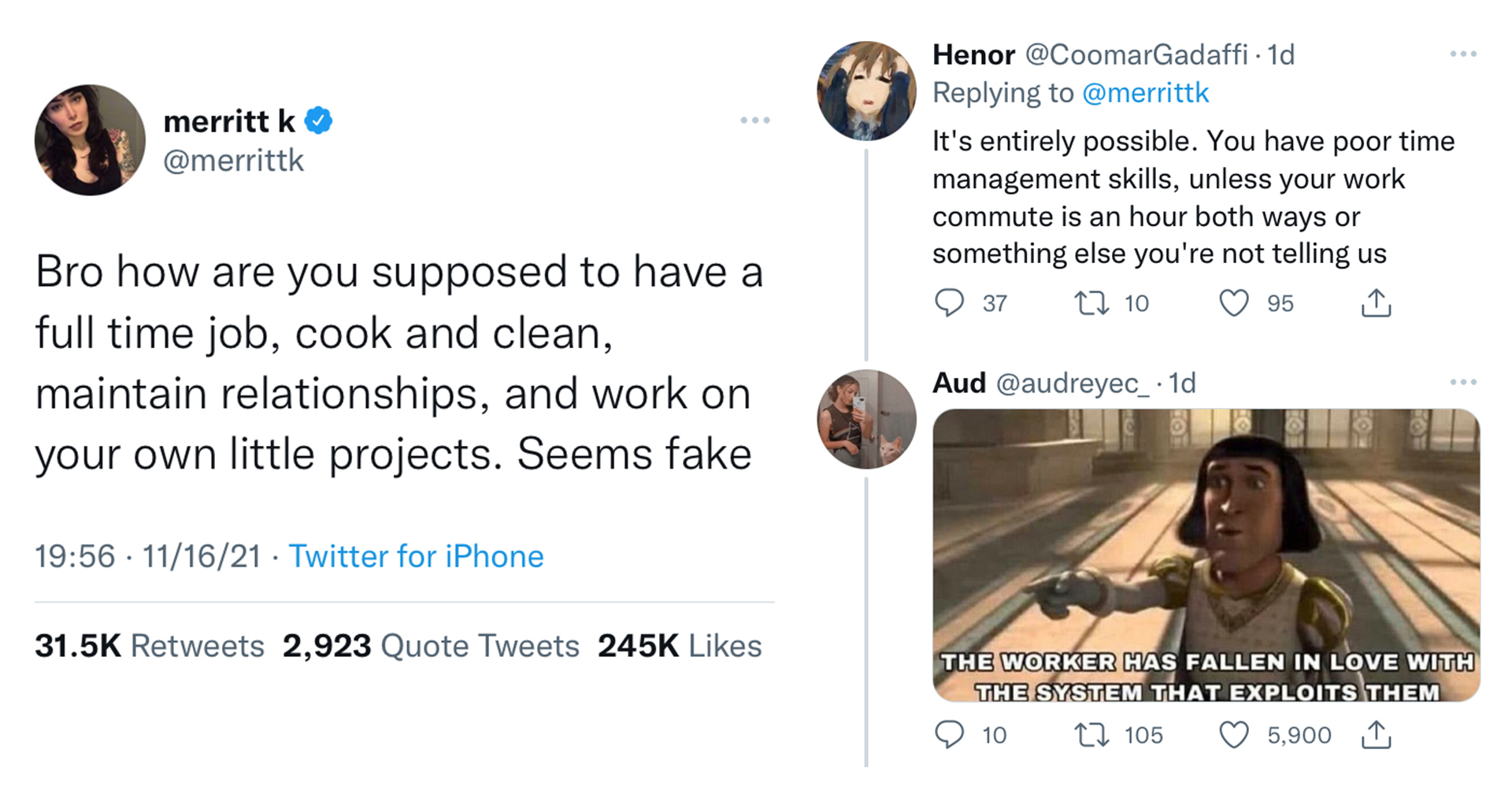1512x794 pixels.
Task: View the 31.5K Retweets list
Action: click(x=150, y=646)
